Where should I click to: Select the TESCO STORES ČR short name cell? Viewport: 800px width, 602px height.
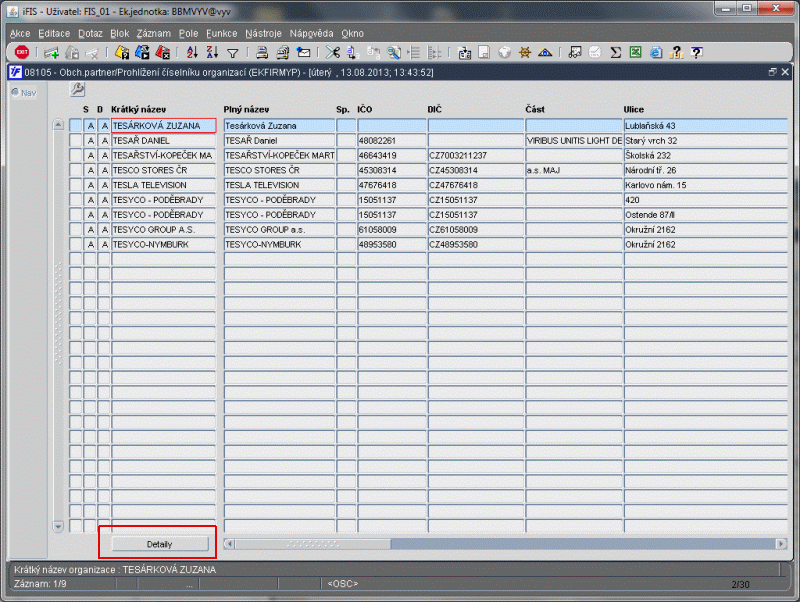coord(163,170)
